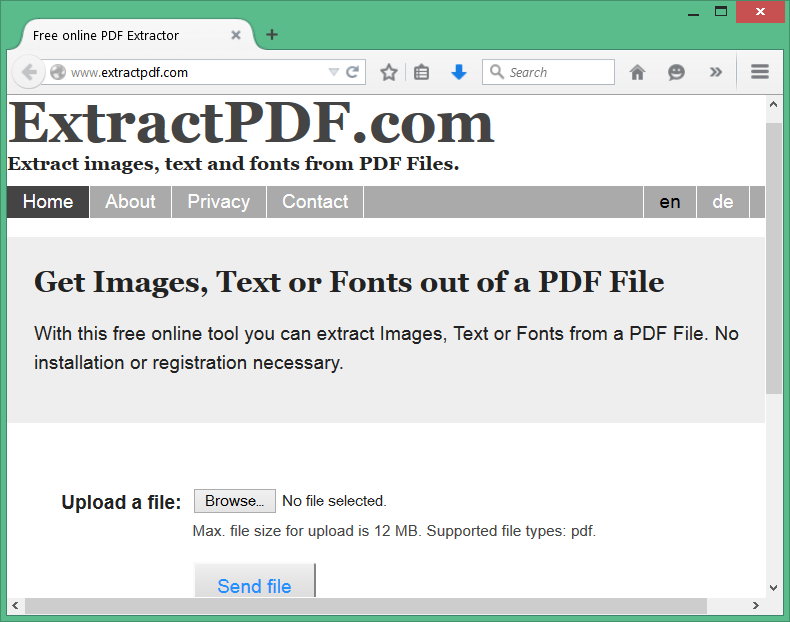The height and width of the screenshot is (622, 790).
Task: Click the max file size hint text
Action: coord(394,531)
